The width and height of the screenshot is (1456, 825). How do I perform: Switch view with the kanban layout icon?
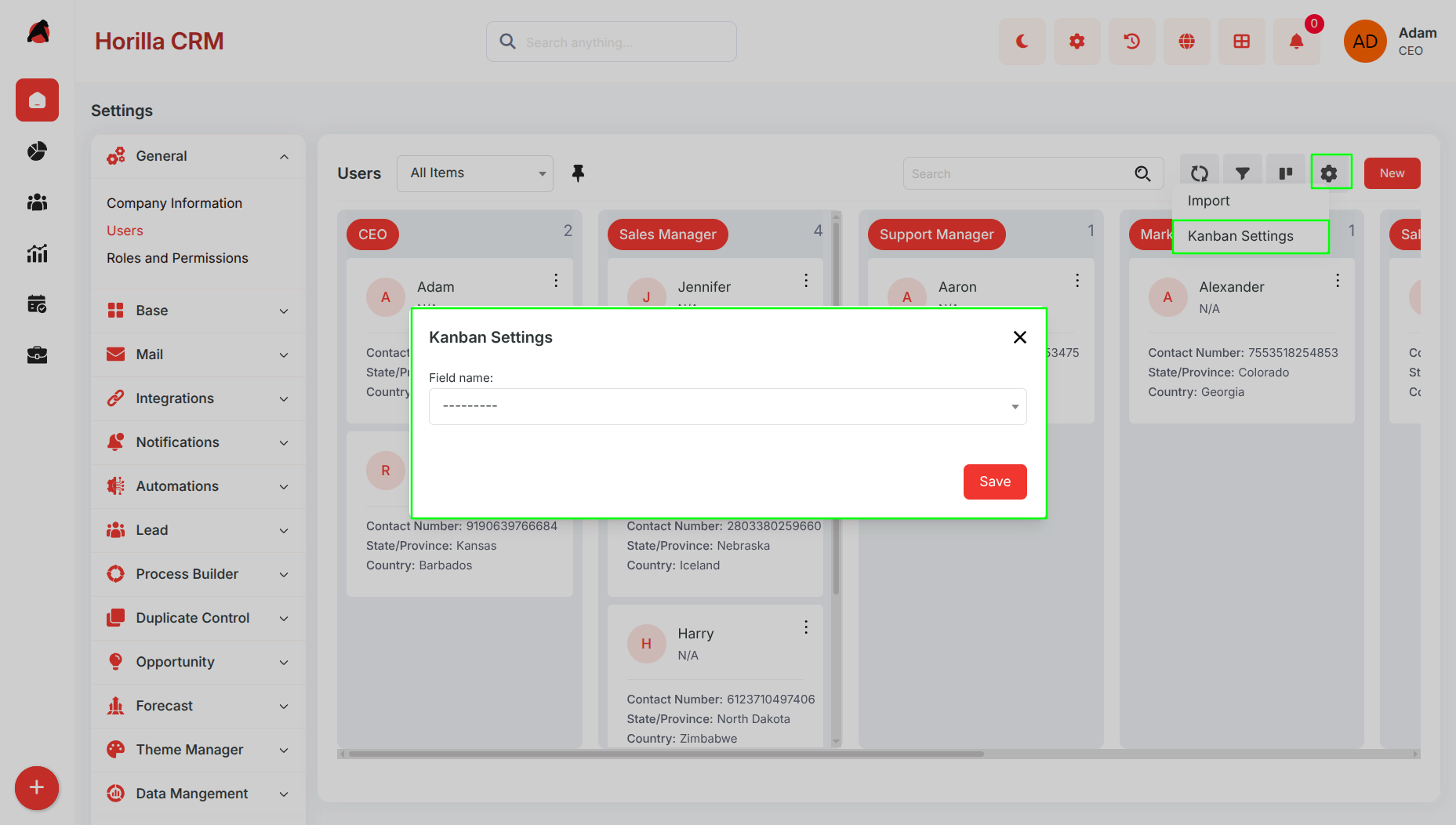[1286, 173]
